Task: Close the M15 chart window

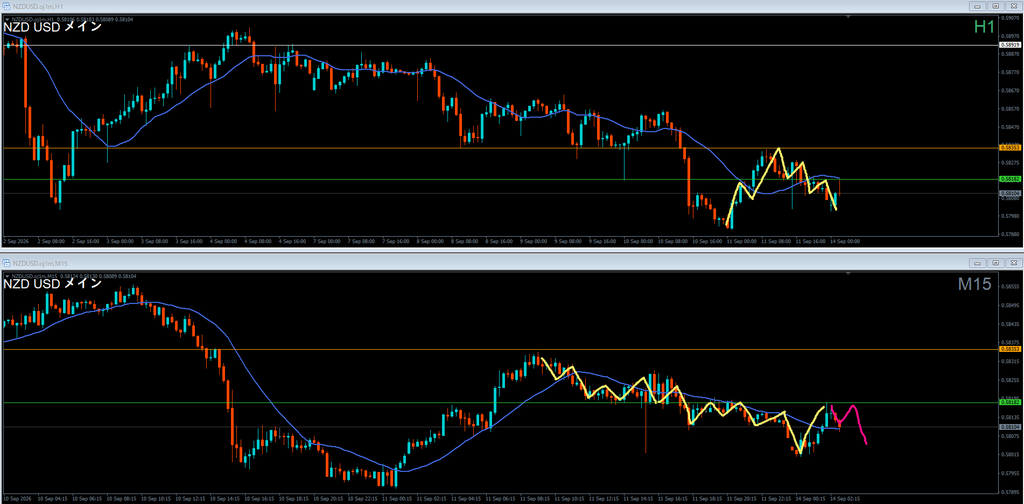Action: pos(1012,262)
